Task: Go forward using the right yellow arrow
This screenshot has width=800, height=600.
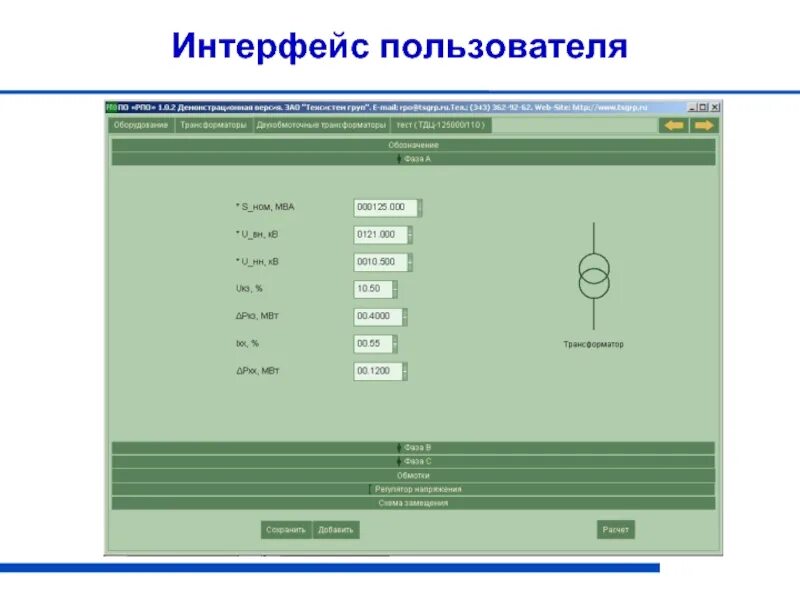Action: coord(704,126)
